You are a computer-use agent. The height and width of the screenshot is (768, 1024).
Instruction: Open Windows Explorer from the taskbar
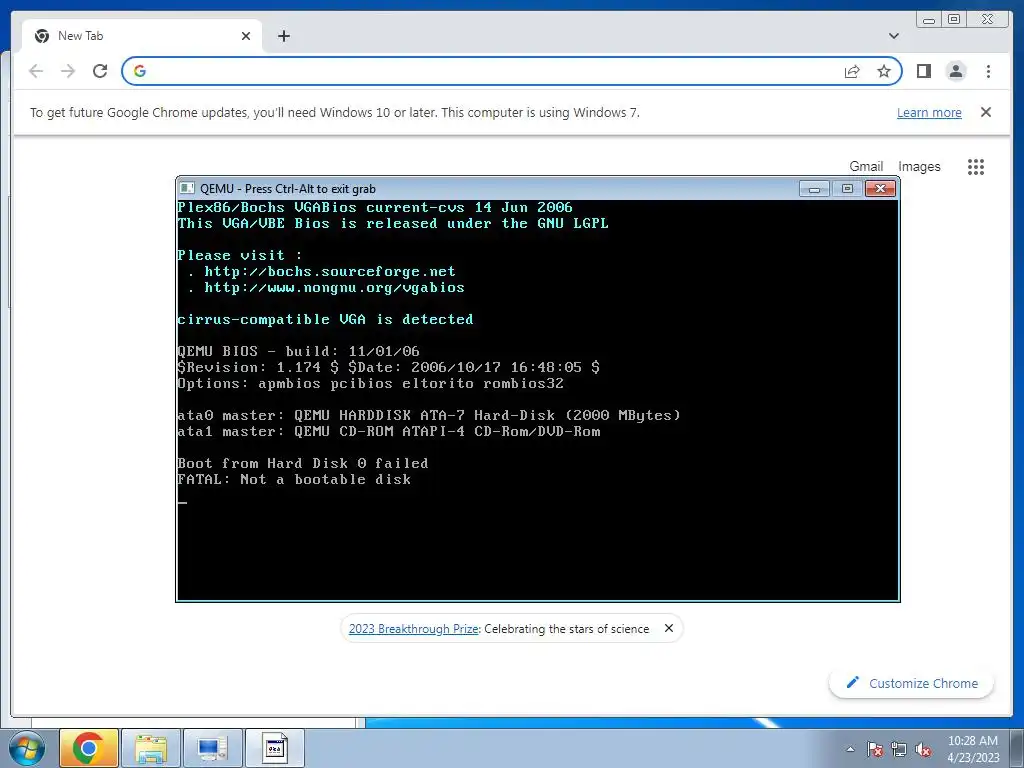pos(151,748)
